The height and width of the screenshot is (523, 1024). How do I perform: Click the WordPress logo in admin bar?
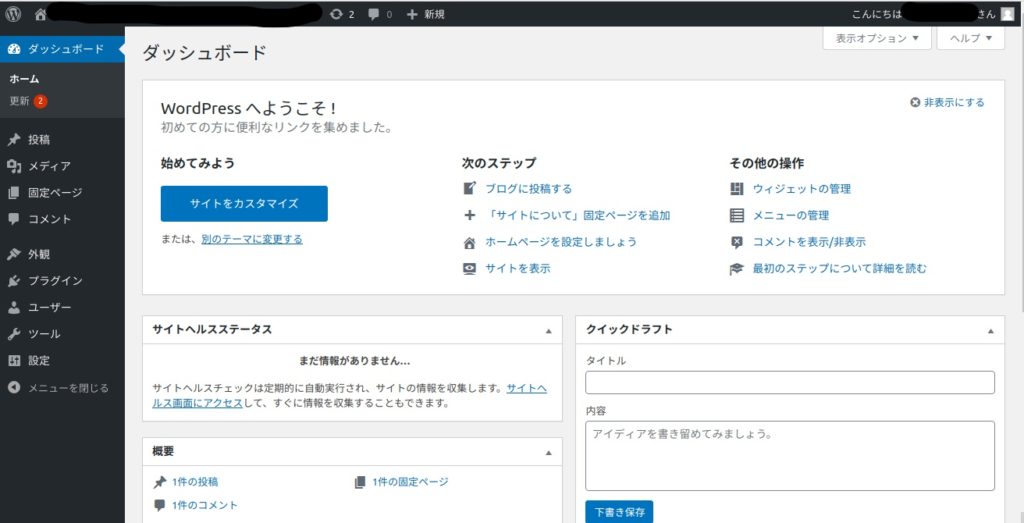(x=13, y=14)
